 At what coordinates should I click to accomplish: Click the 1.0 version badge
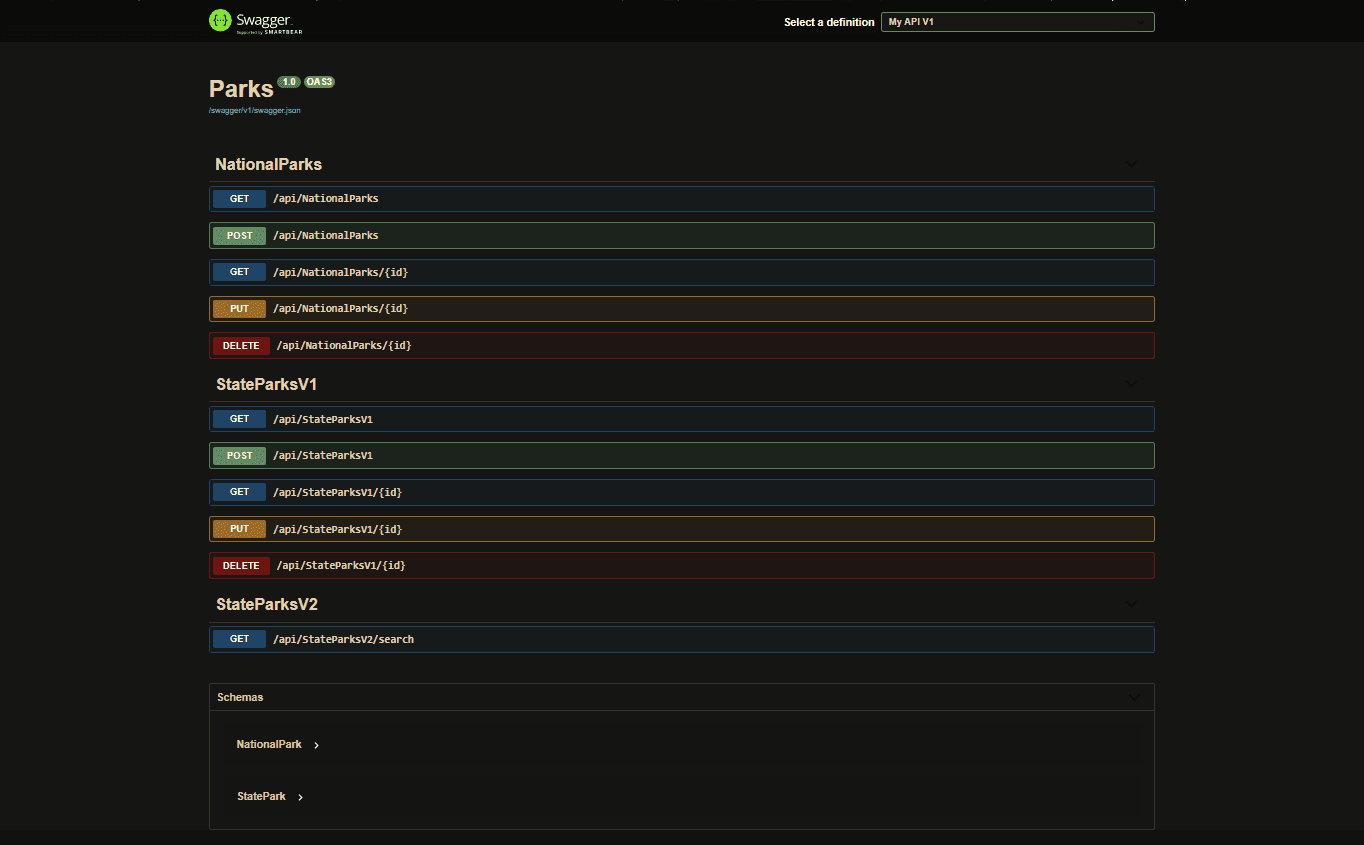click(x=289, y=82)
